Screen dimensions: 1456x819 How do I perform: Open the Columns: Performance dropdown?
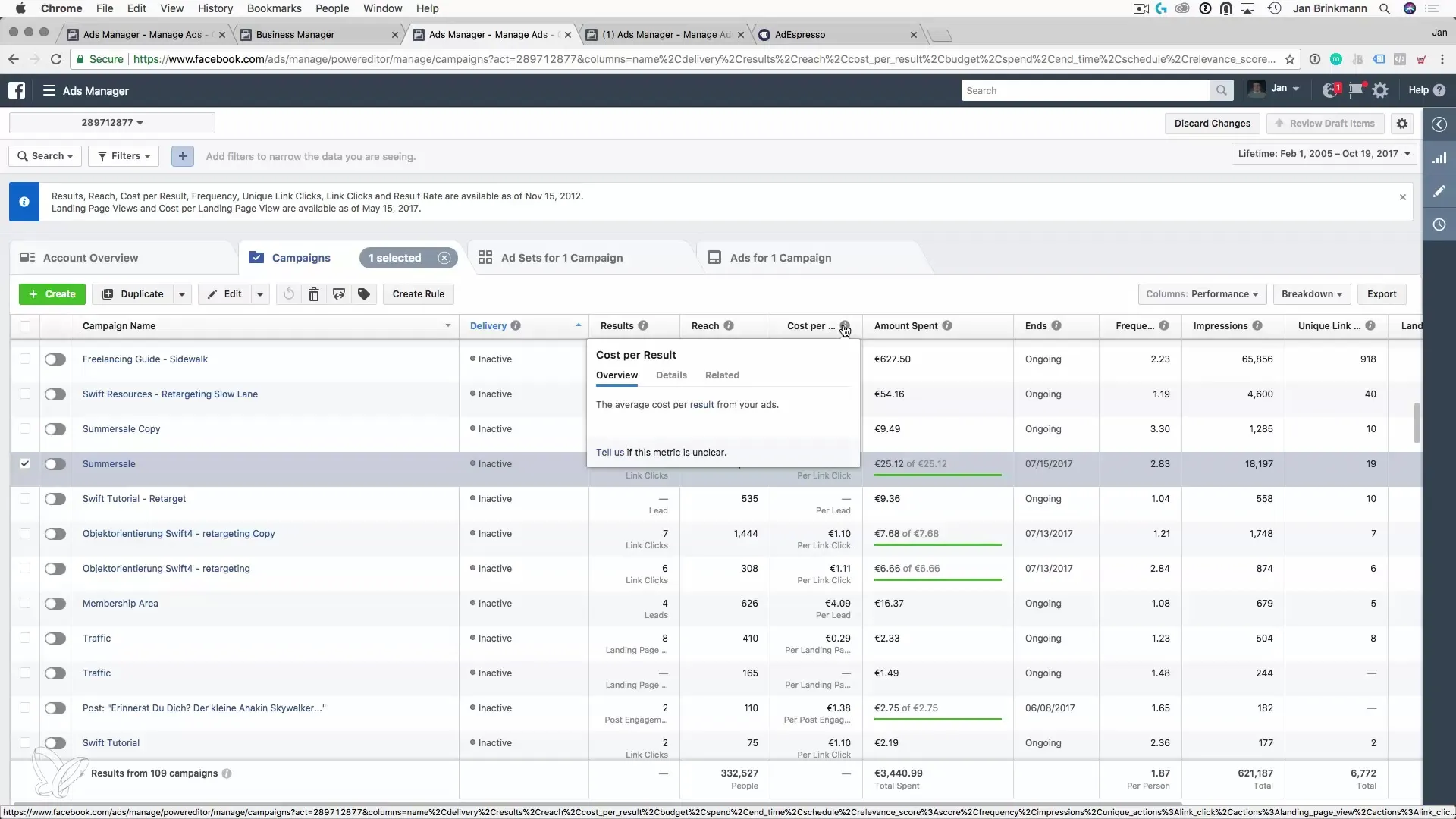[x=1202, y=294]
